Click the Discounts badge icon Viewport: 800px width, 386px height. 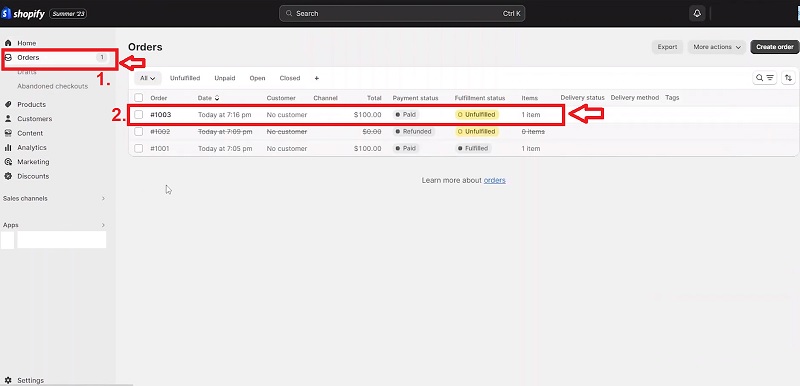pos(8,176)
